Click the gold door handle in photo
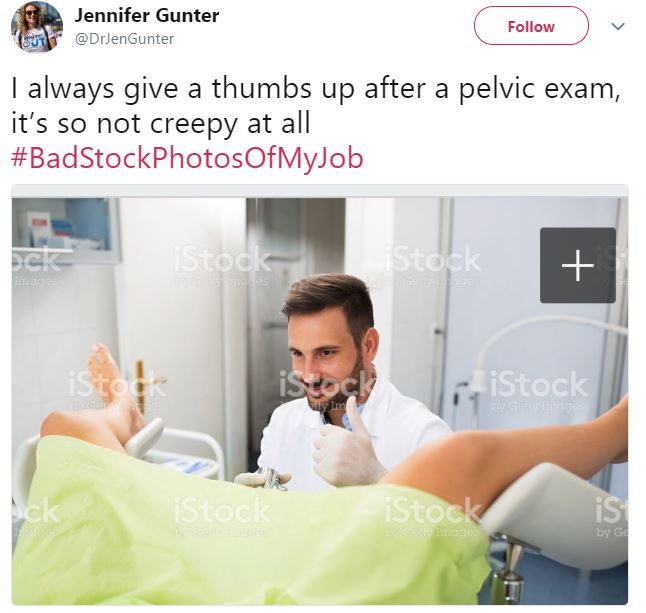 pos(144,383)
